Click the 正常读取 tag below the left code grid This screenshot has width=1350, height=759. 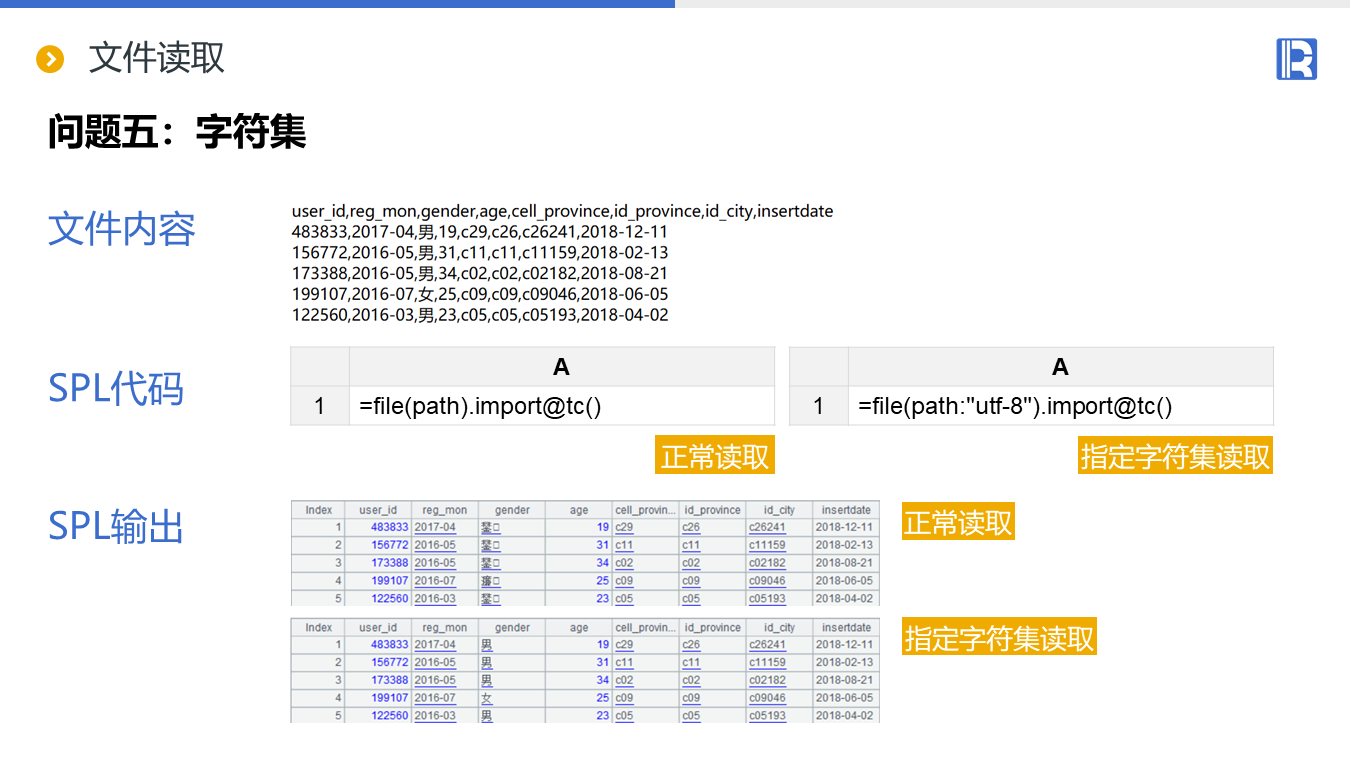715,456
